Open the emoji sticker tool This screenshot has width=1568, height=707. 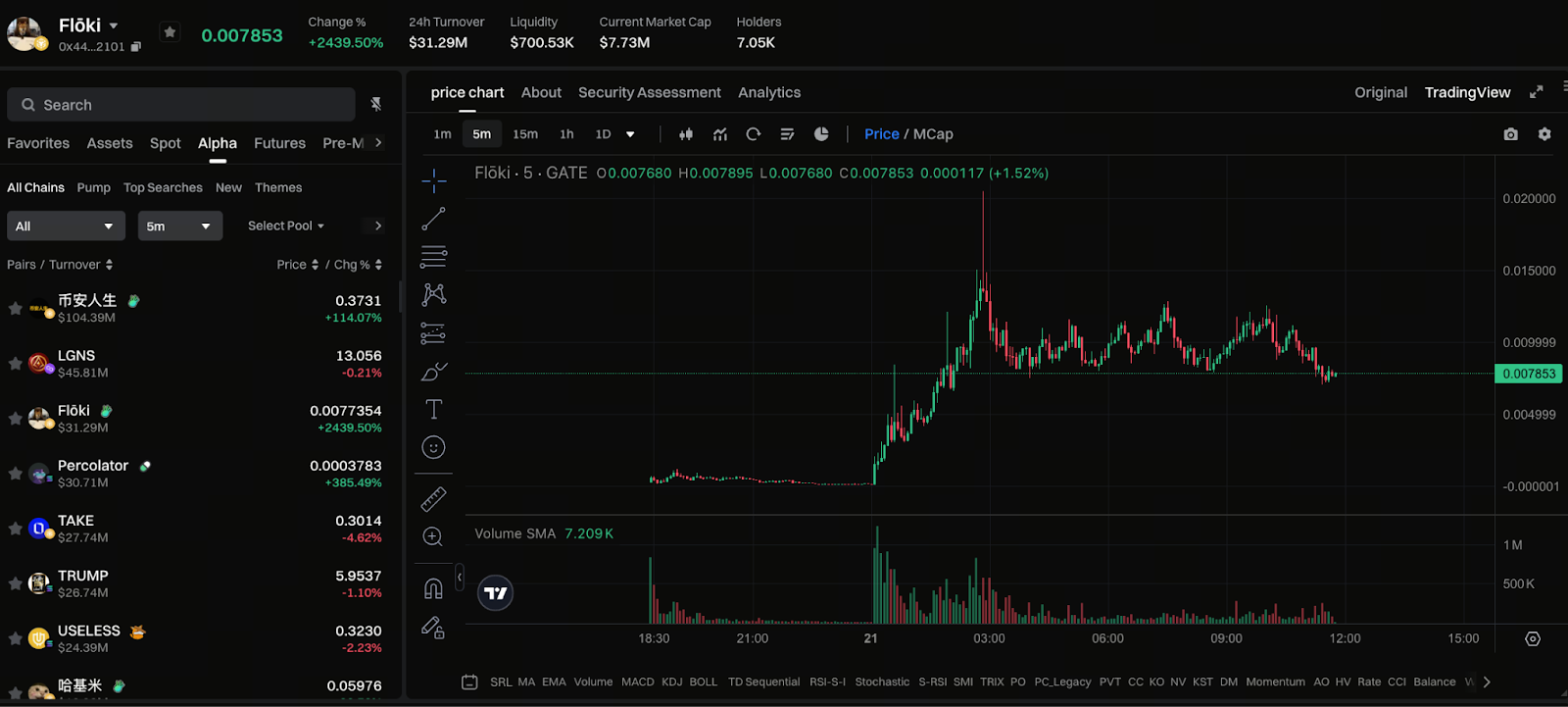pos(433,447)
